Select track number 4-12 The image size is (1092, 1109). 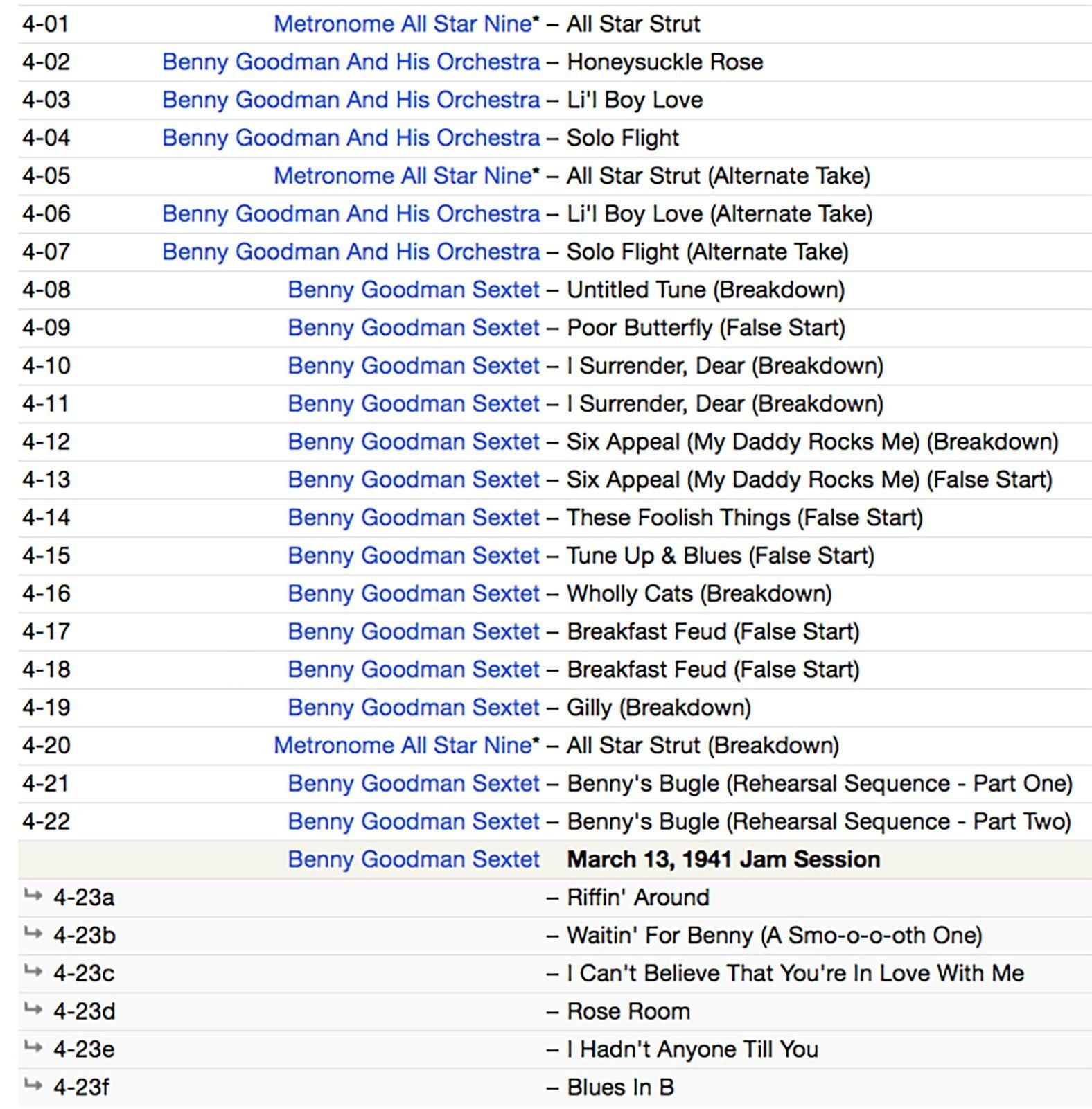click(x=46, y=442)
